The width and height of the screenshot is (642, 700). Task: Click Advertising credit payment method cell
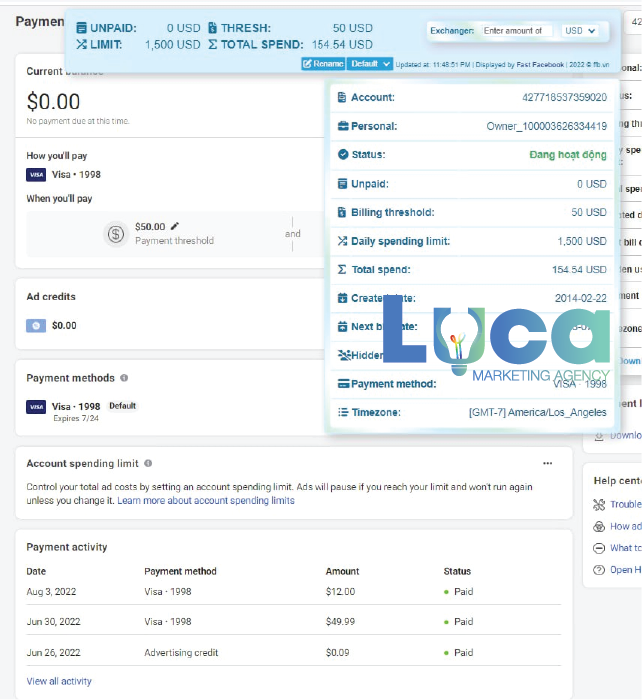(x=181, y=653)
